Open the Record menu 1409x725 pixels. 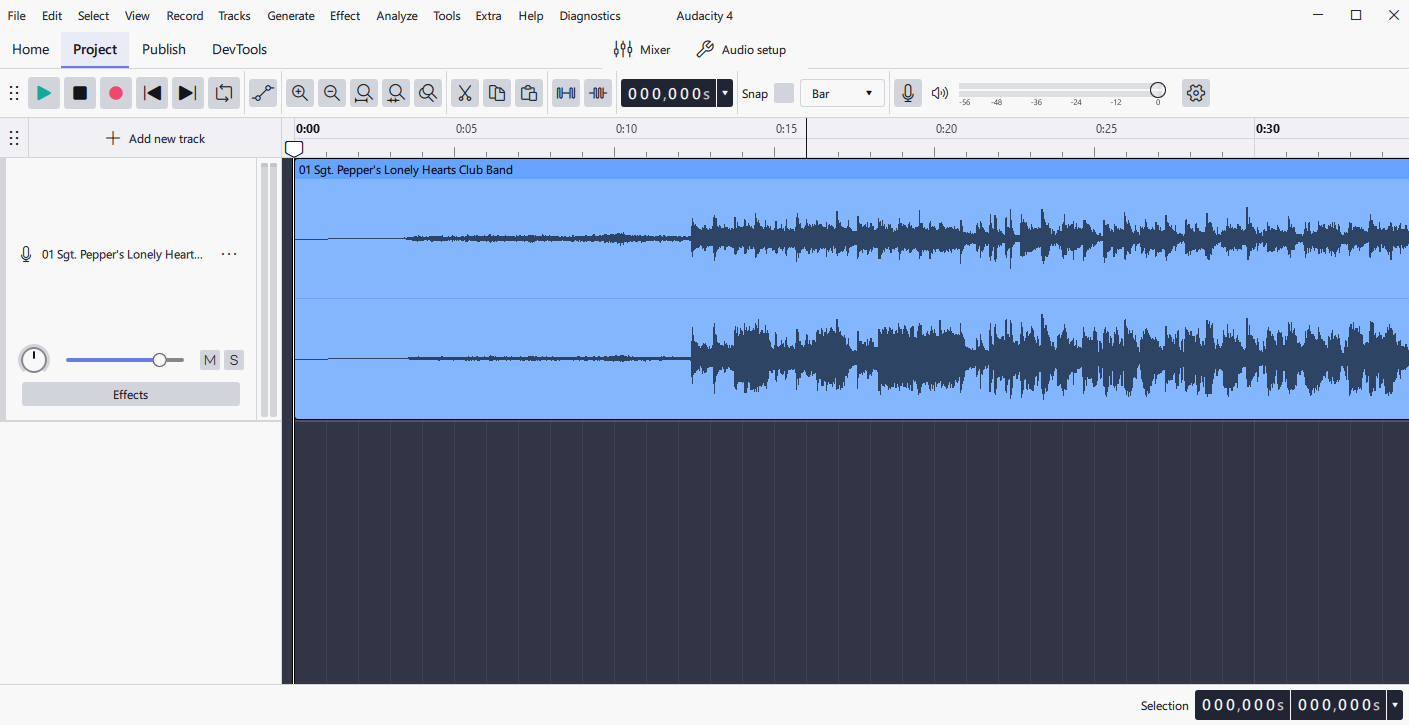pyautogui.click(x=185, y=16)
